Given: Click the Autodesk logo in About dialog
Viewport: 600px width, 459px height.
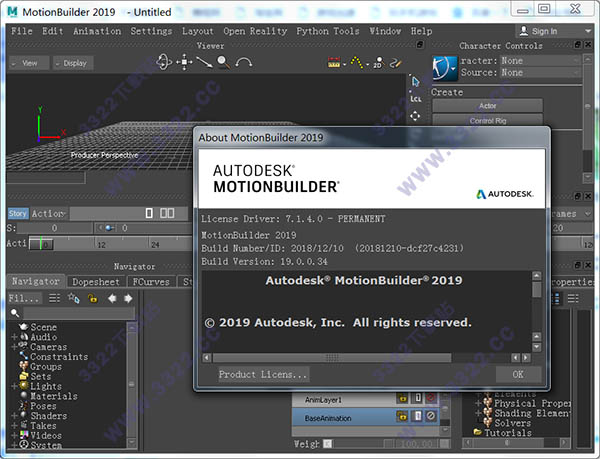Looking at the screenshot, I should 505,194.
